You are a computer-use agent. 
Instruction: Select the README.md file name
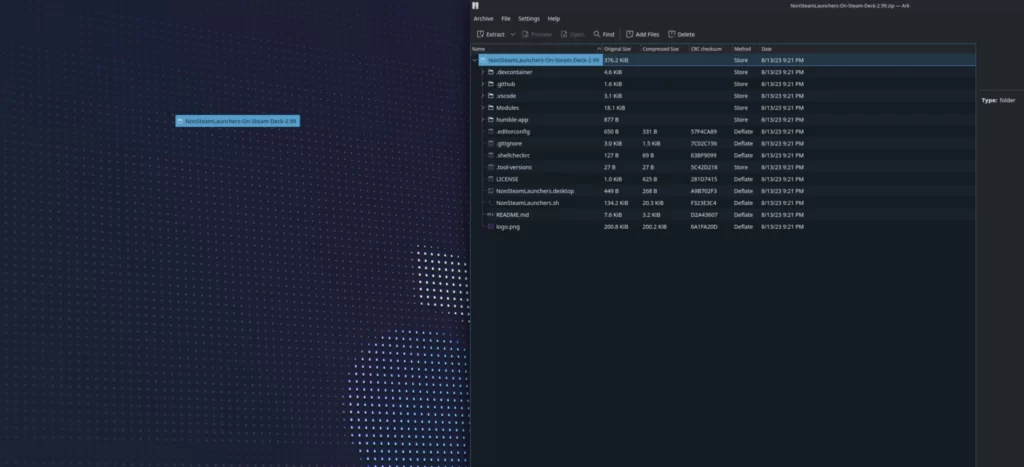[x=512, y=215]
